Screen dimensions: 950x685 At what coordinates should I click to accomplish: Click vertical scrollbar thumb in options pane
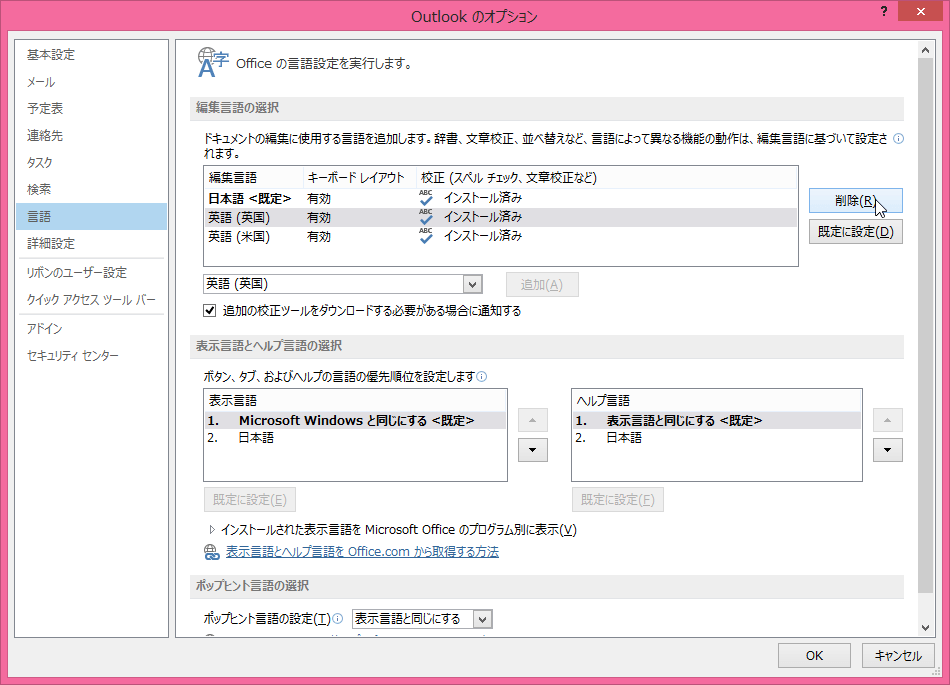click(x=925, y=326)
